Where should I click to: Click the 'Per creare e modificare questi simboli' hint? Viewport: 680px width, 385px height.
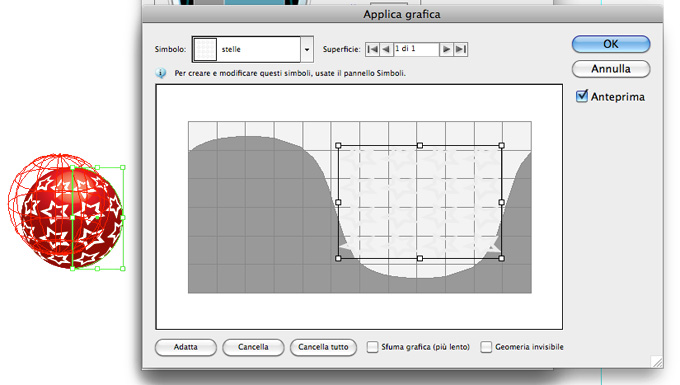point(290,73)
